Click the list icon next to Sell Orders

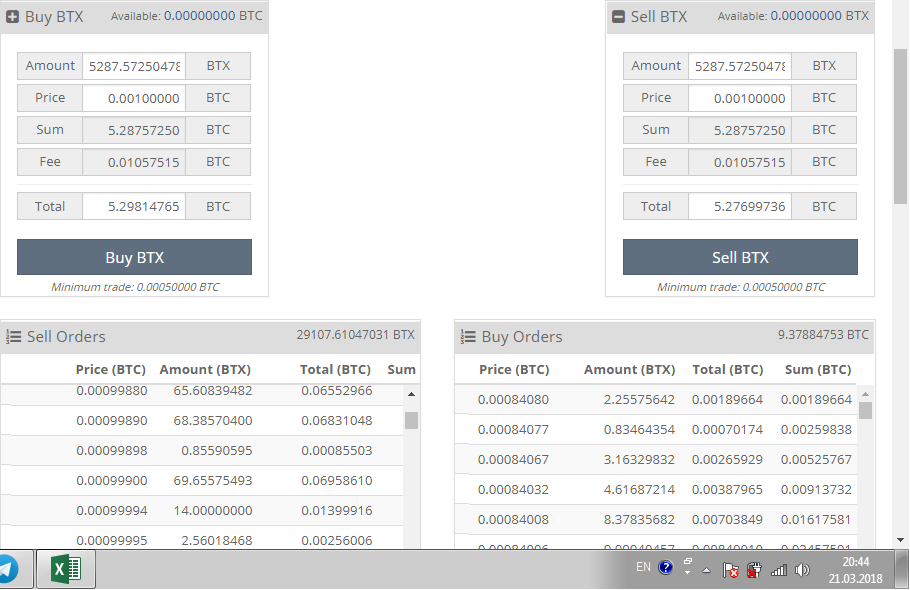pos(14,337)
